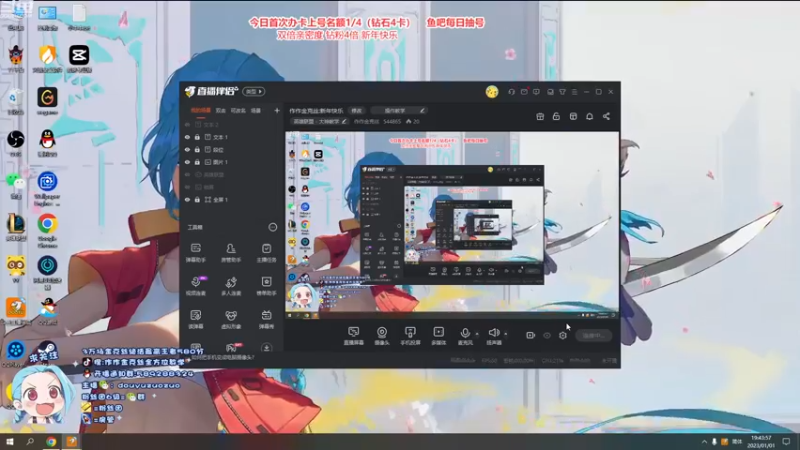Collapse the 工具箱 panel with circle button
800x450 pixels.
click(x=273, y=227)
